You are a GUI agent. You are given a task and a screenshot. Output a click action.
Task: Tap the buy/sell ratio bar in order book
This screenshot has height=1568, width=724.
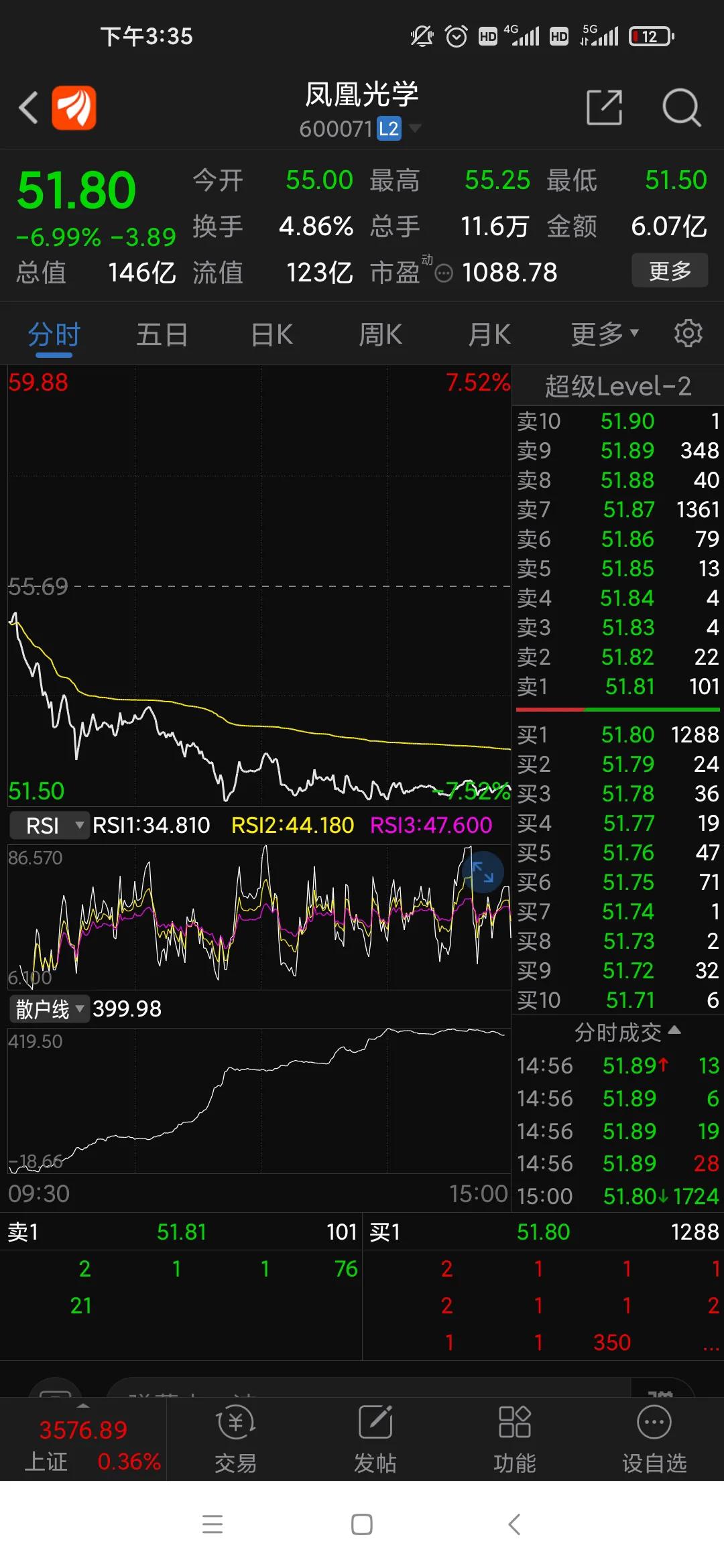point(618,710)
